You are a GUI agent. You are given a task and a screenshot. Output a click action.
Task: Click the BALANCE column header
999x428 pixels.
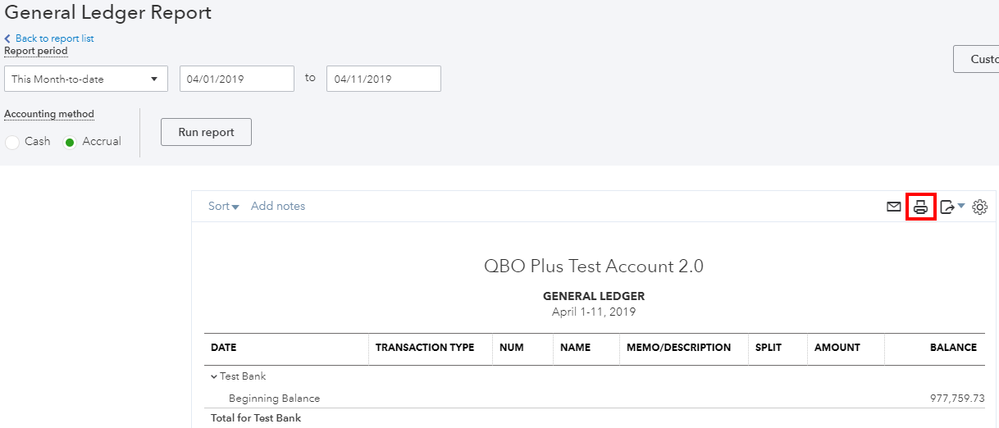(952, 348)
